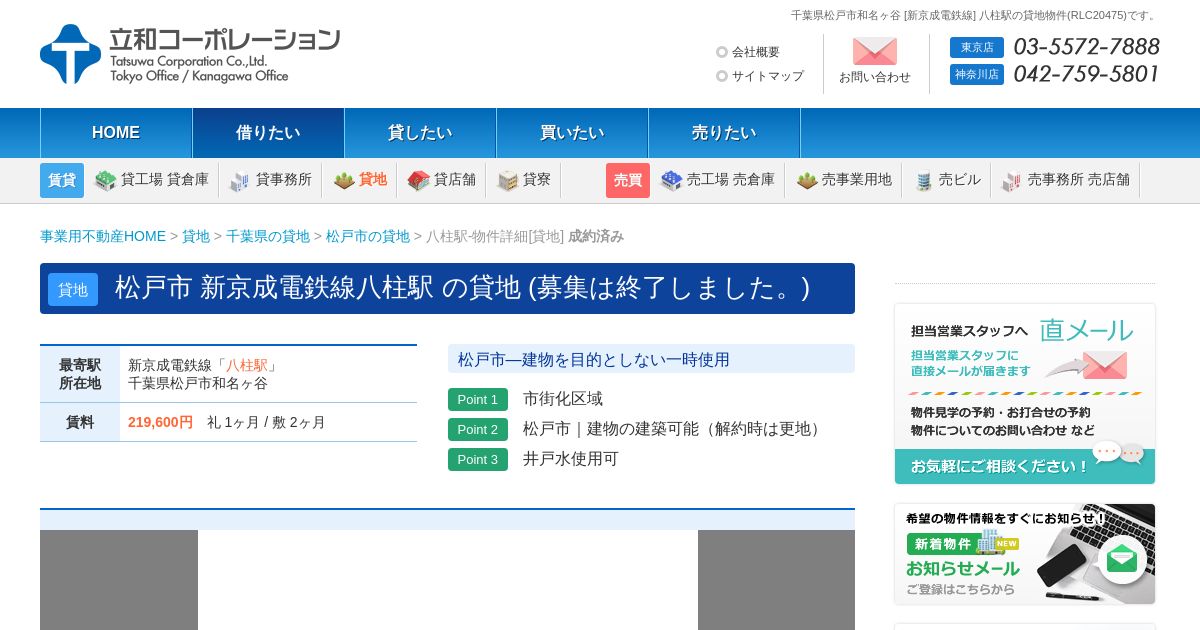The image size is (1200, 630).
Task: Click the 売事業用地 land icon
Action: click(x=807, y=180)
